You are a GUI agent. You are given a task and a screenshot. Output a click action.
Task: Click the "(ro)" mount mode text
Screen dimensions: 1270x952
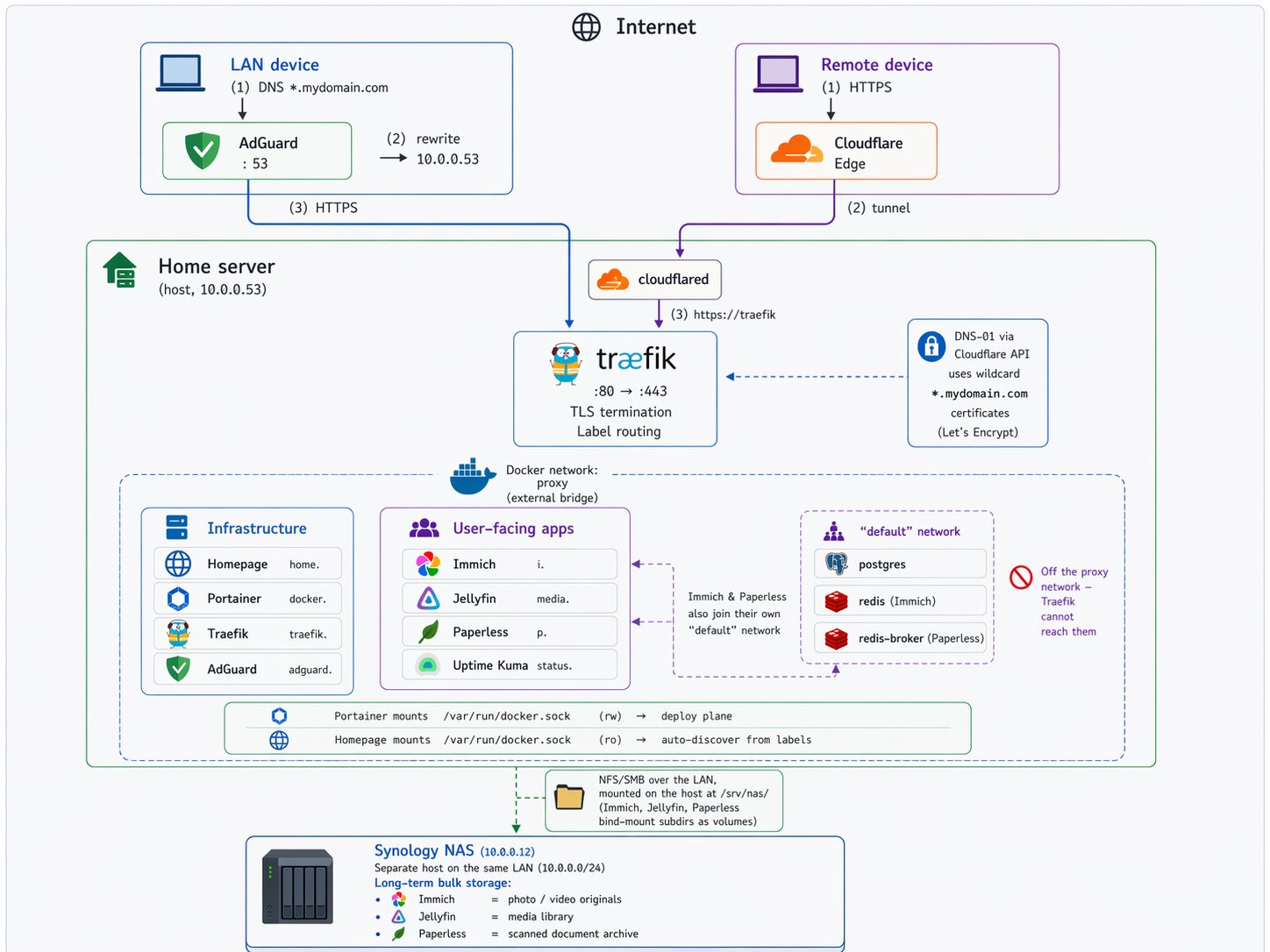(610, 740)
